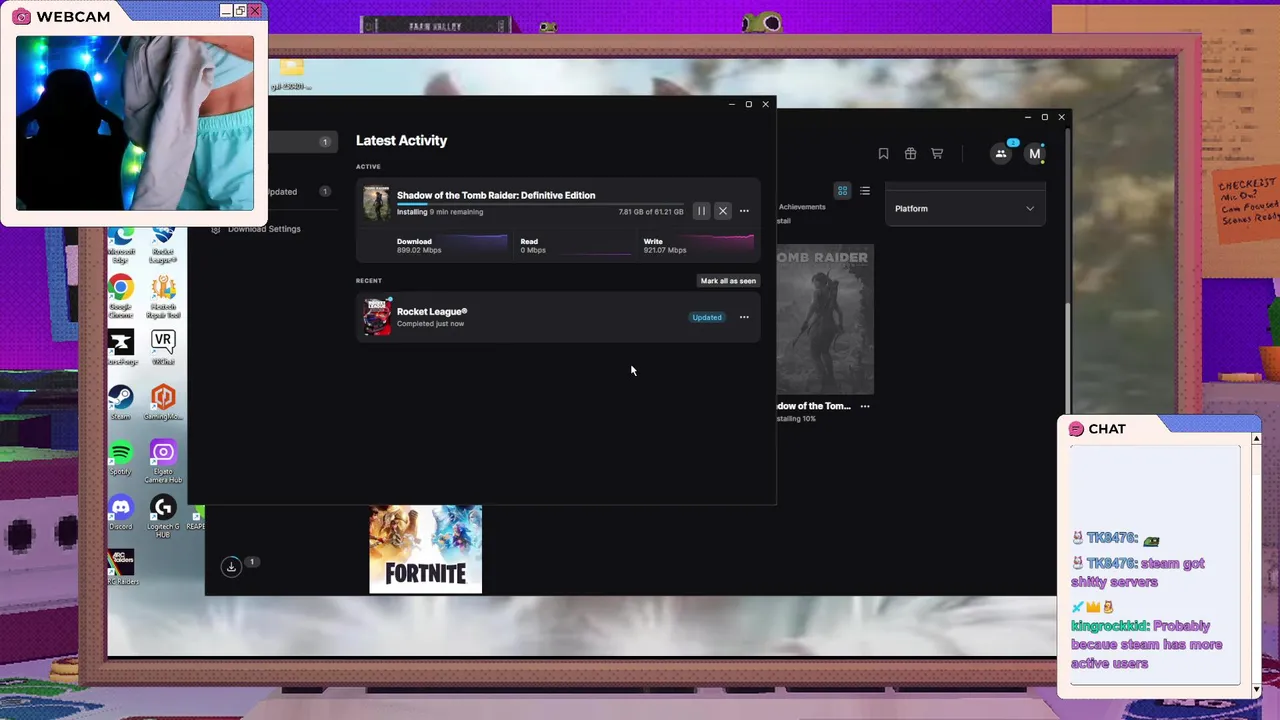Pause the Shadow of the Tomb Raider install
The height and width of the screenshot is (720, 1280).
tap(701, 211)
